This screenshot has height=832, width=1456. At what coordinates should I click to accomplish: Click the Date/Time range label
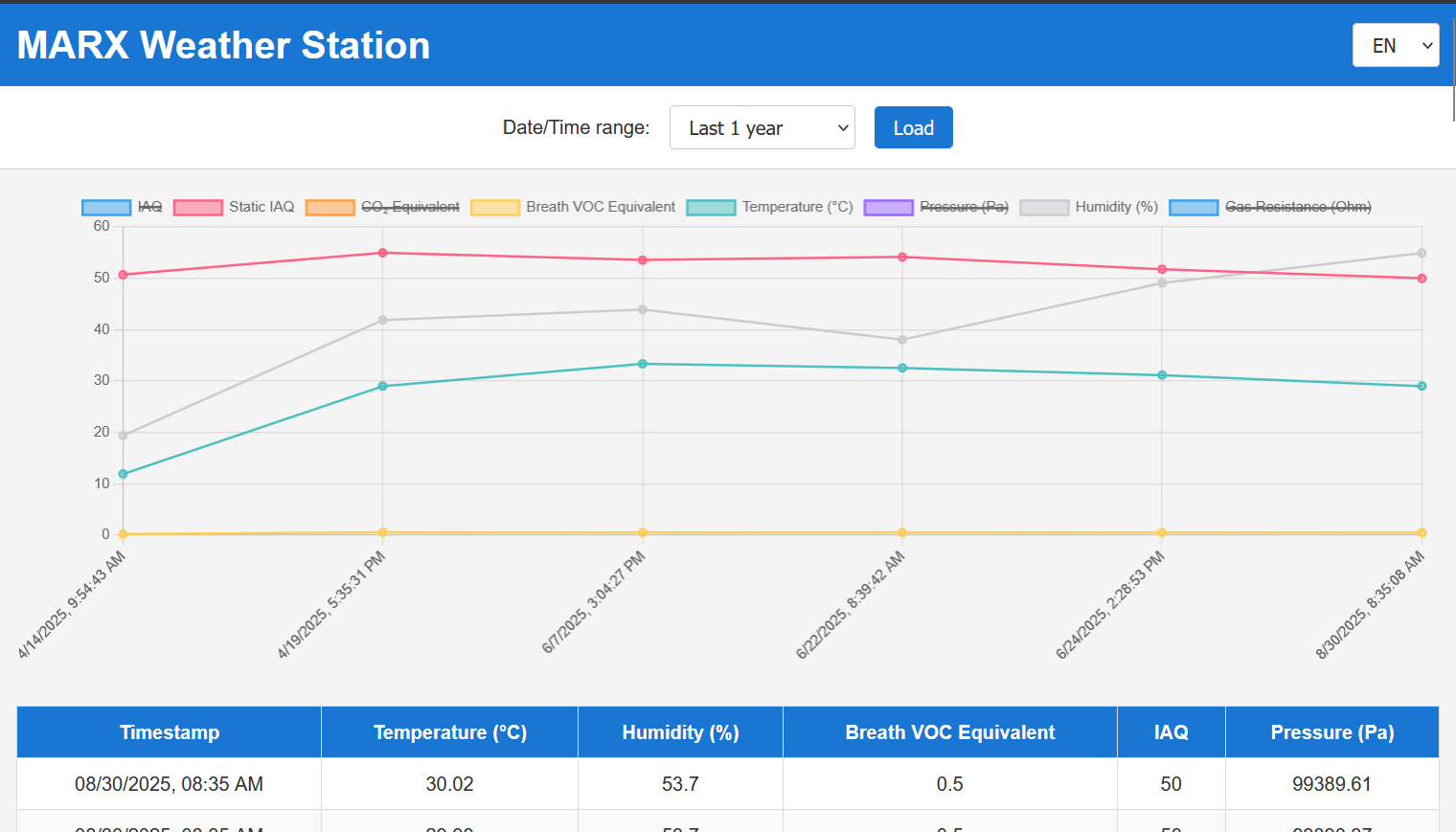576,127
